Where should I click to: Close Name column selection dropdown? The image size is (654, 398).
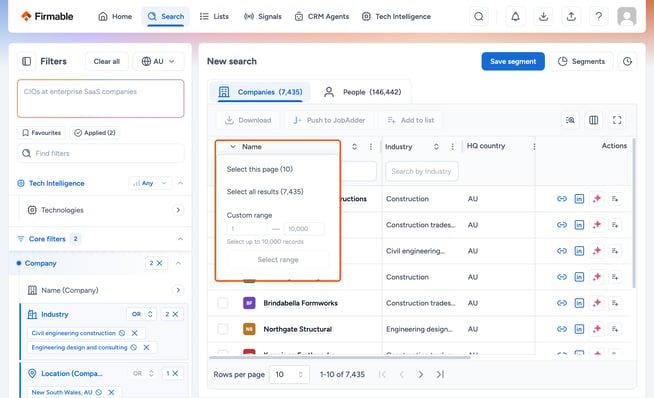(x=233, y=146)
